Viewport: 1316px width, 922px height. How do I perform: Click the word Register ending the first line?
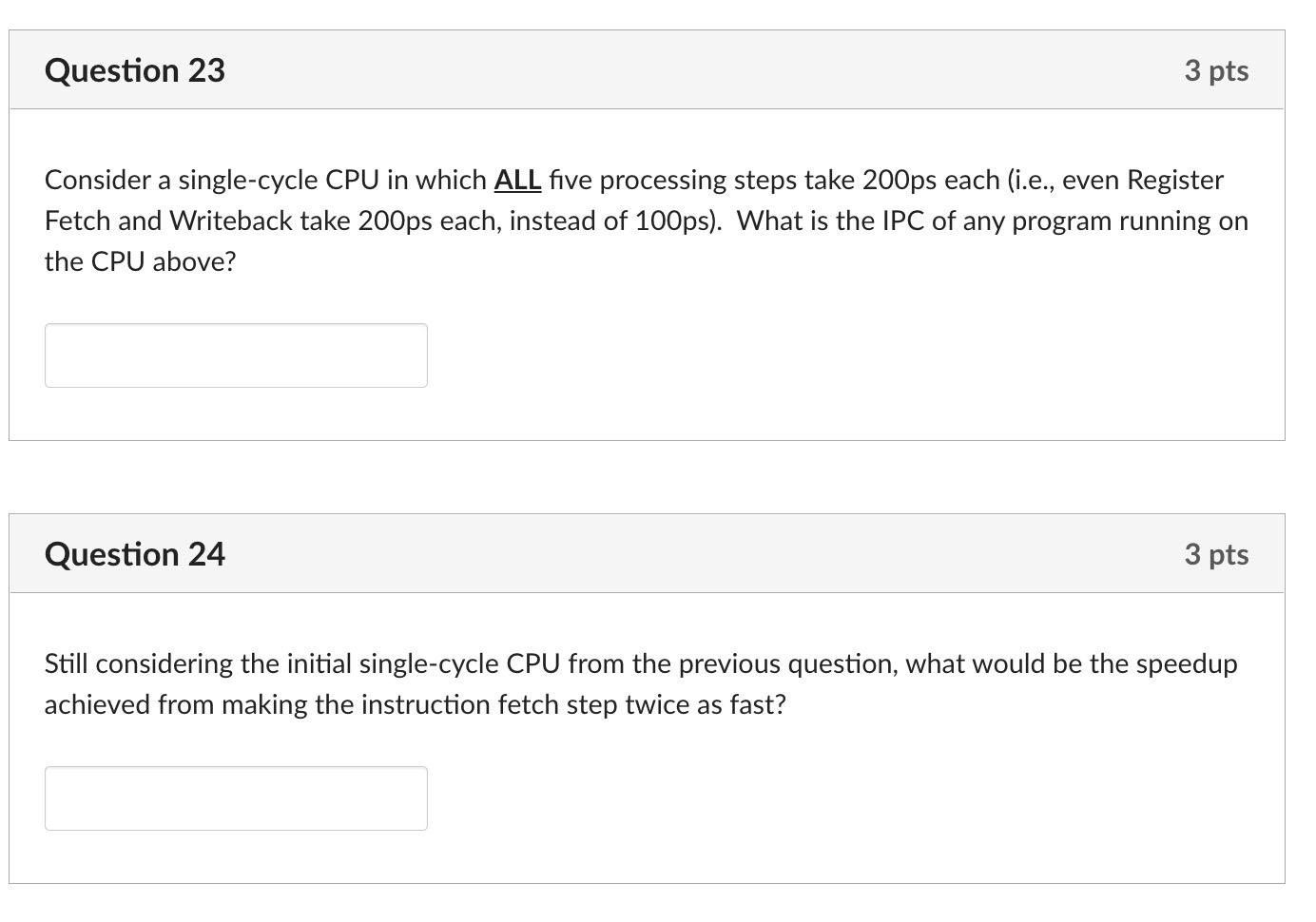coord(1175,180)
